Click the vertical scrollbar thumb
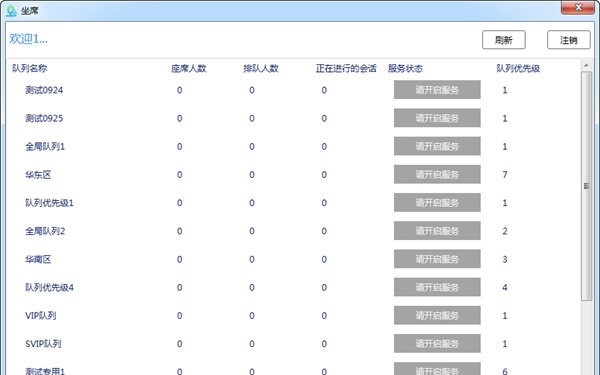Screen dimensions: 600x375 click(586, 186)
